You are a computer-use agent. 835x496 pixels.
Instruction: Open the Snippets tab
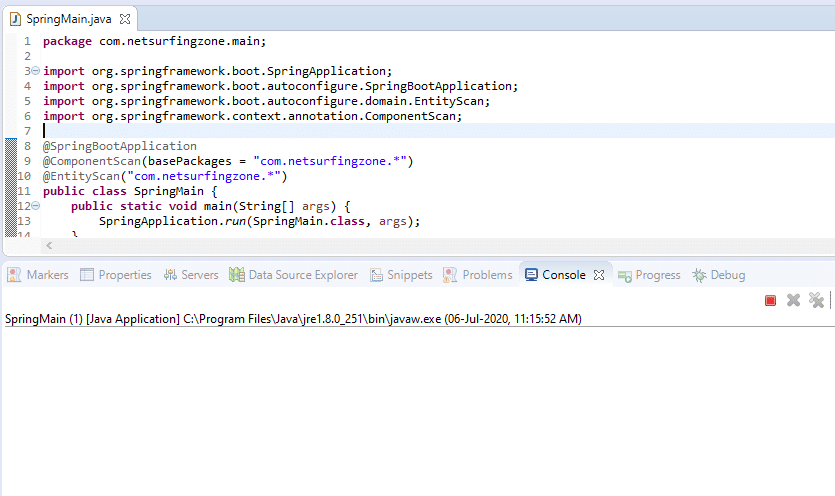pos(401,275)
